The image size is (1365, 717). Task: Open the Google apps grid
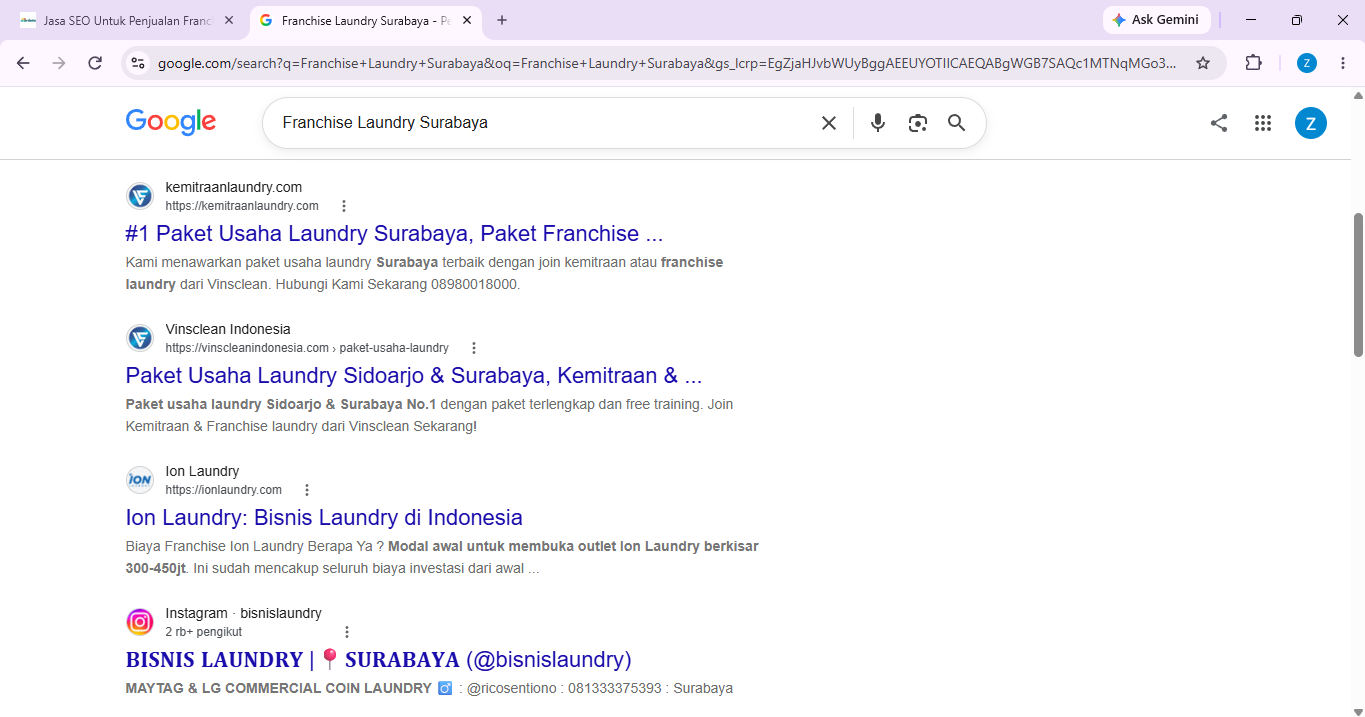pyautogui.click(x=1262, y=123)
